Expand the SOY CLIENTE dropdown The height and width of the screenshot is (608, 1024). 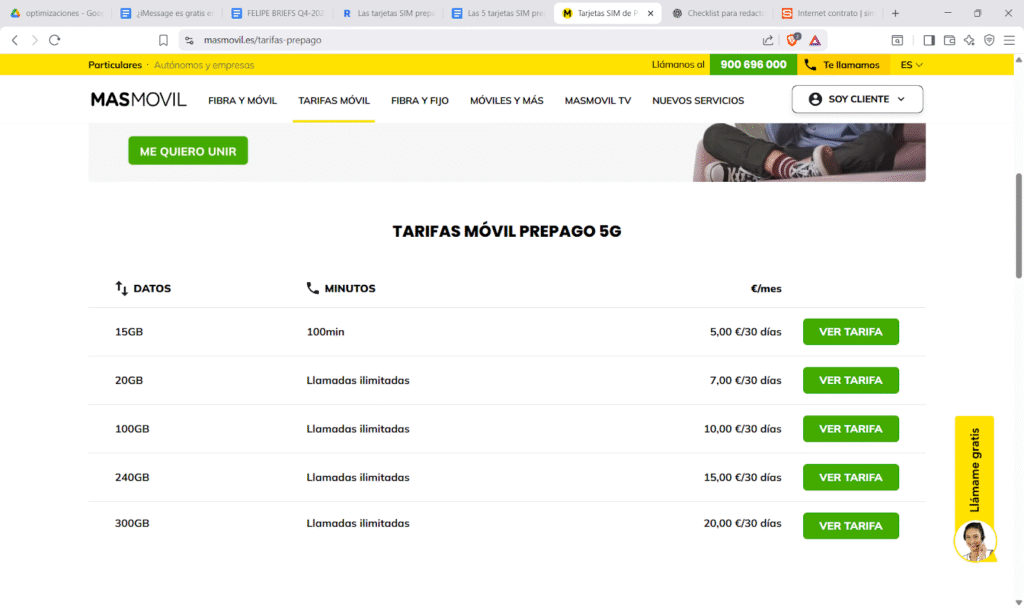point(857,99)
